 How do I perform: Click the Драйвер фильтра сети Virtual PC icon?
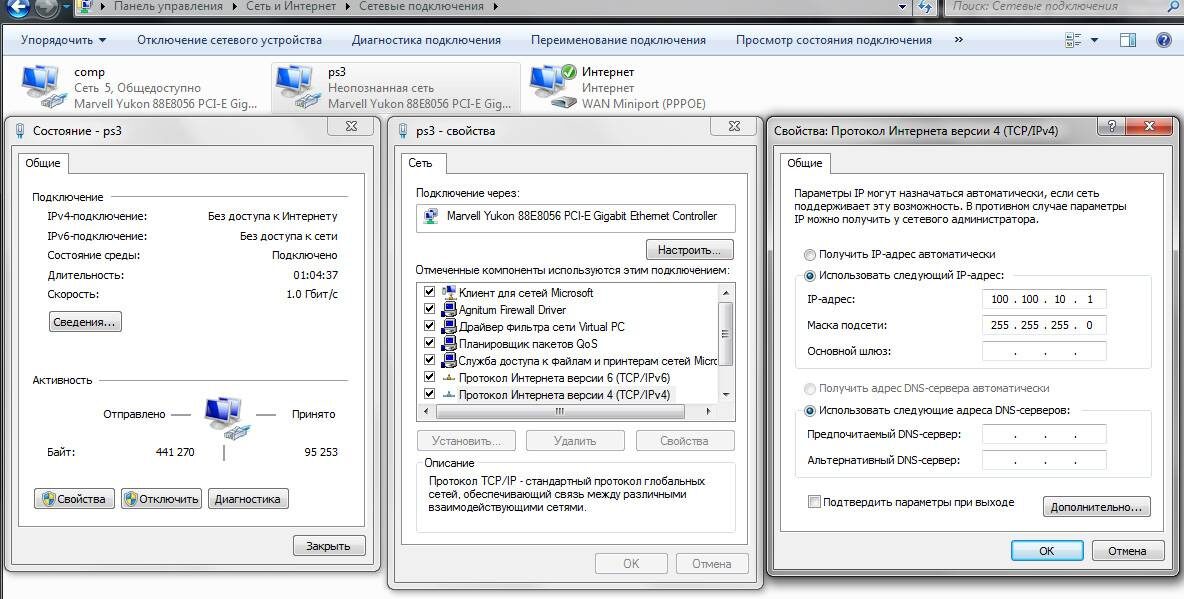click(449, 327)
